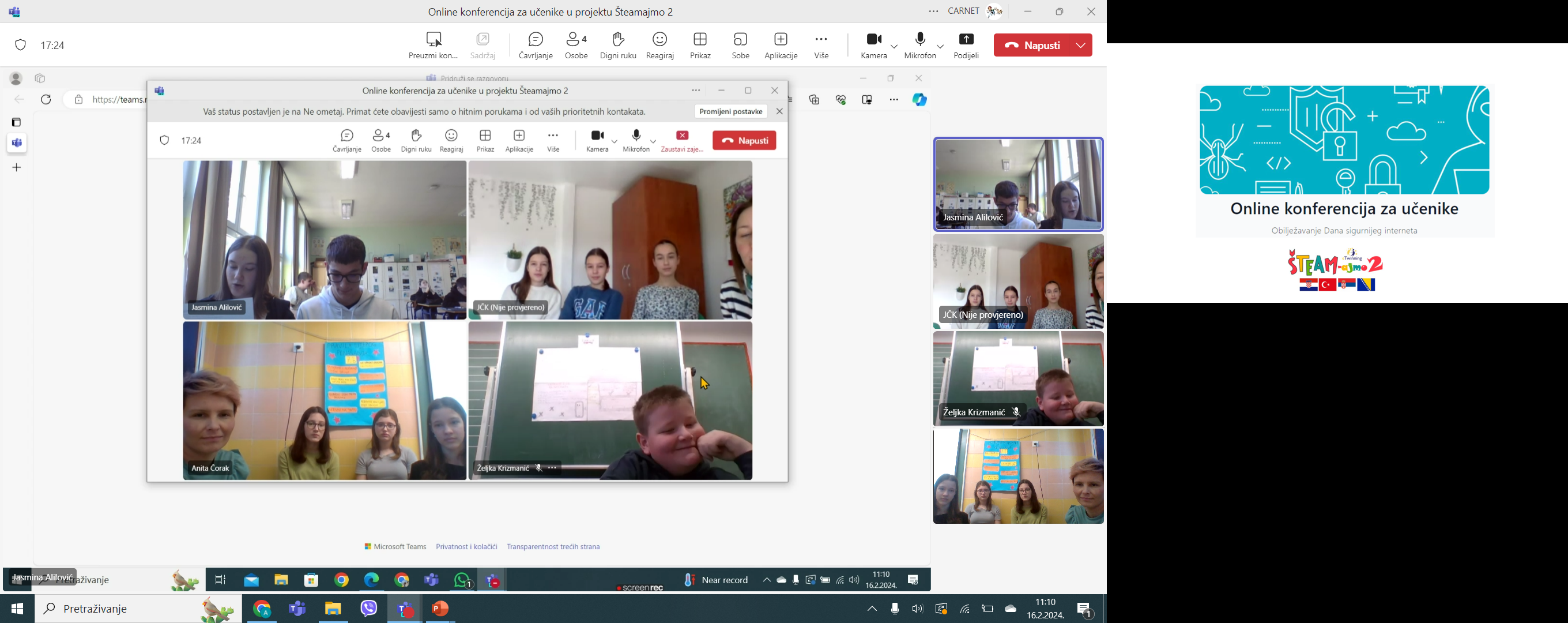Viewport: 1568px width, 623px height.
Task: Select Jasmina Alilović video thumbnail in side strip
Action: click(1019, 185)
